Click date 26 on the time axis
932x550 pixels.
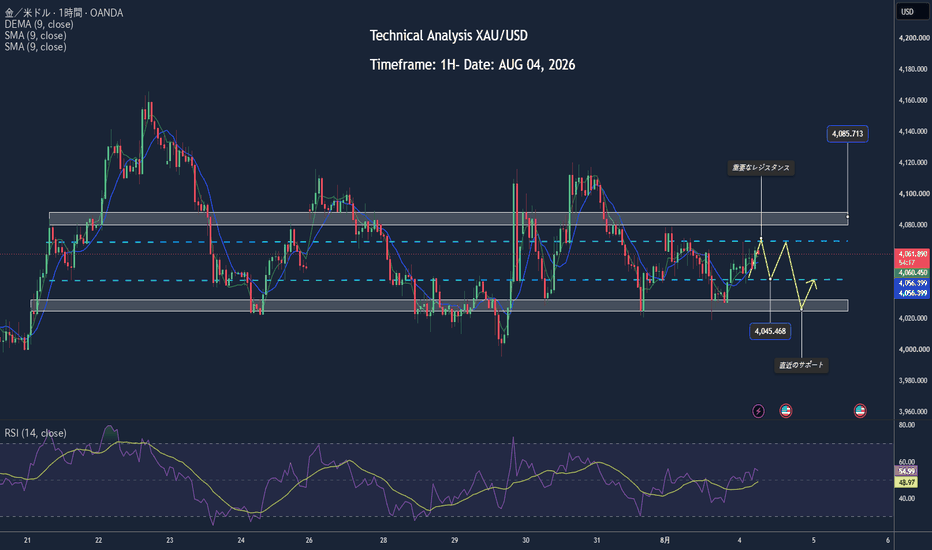309,540
